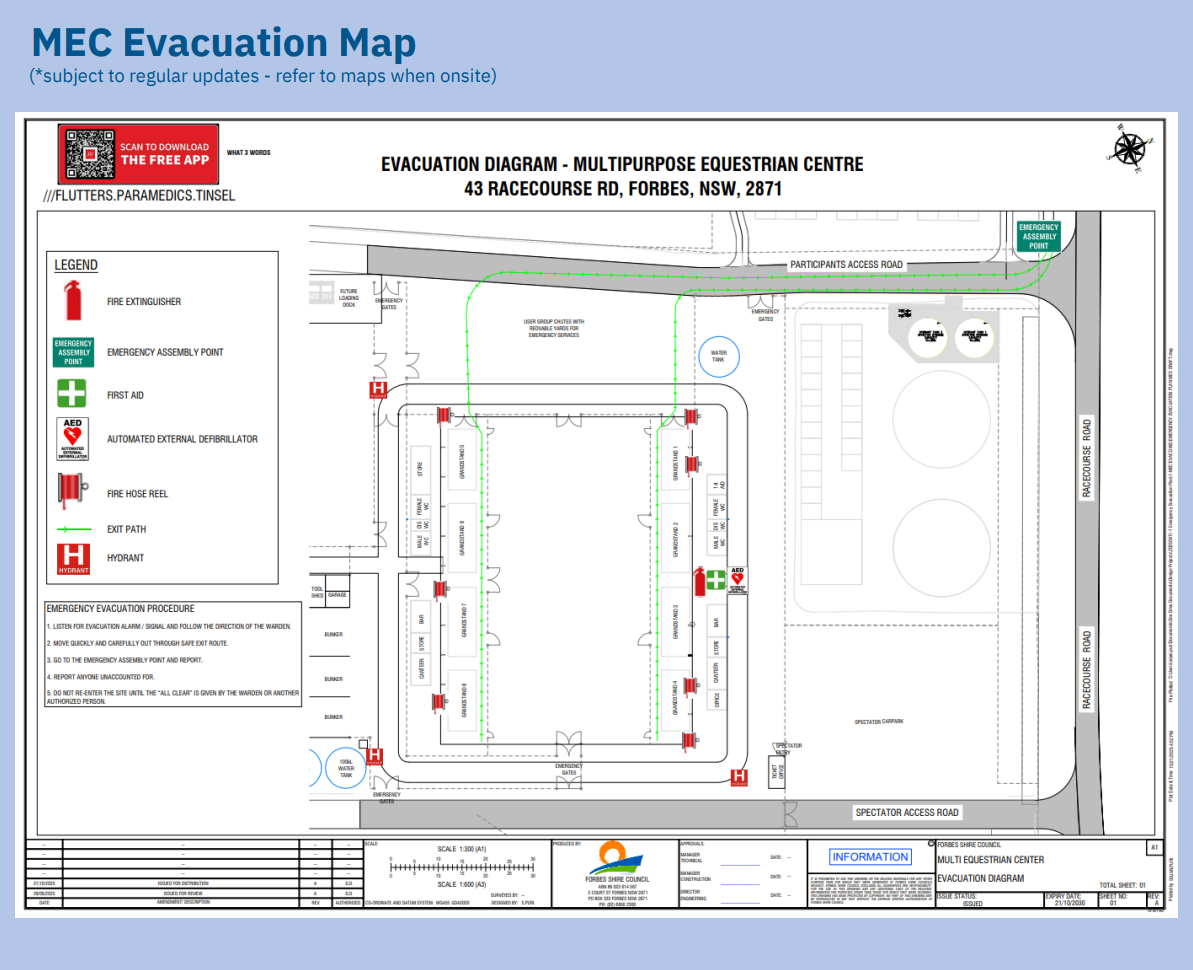
Task: Click the compass rose in the top corner
Action: point(1128,146)
